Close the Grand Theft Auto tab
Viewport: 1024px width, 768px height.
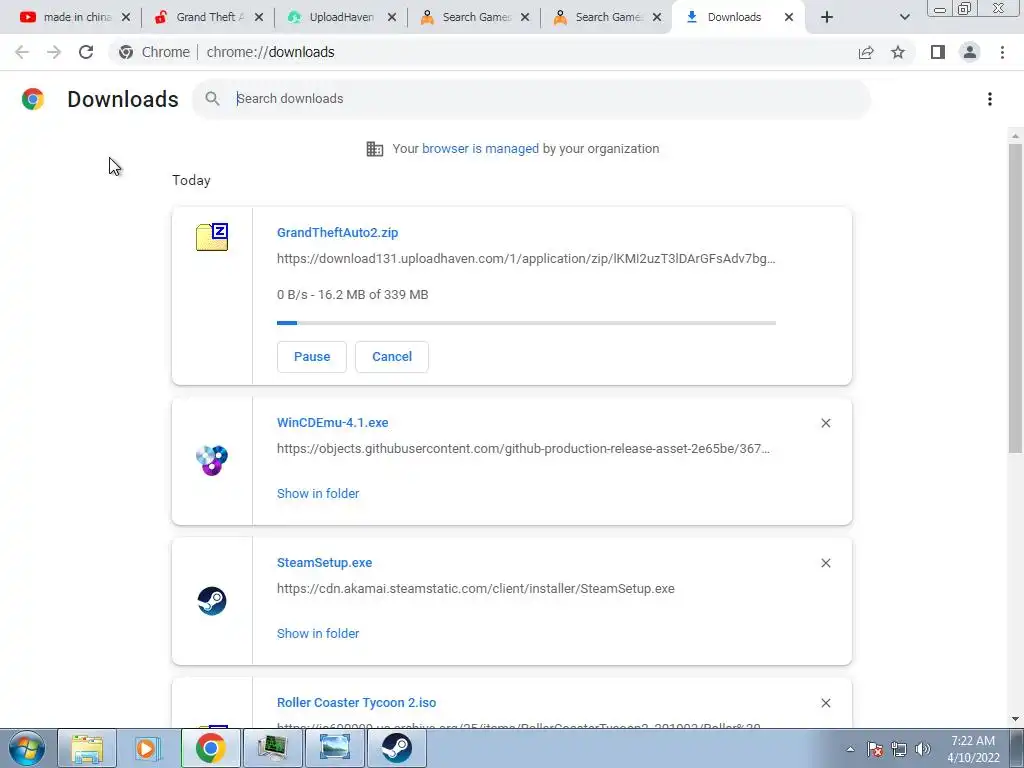[259, 17]
